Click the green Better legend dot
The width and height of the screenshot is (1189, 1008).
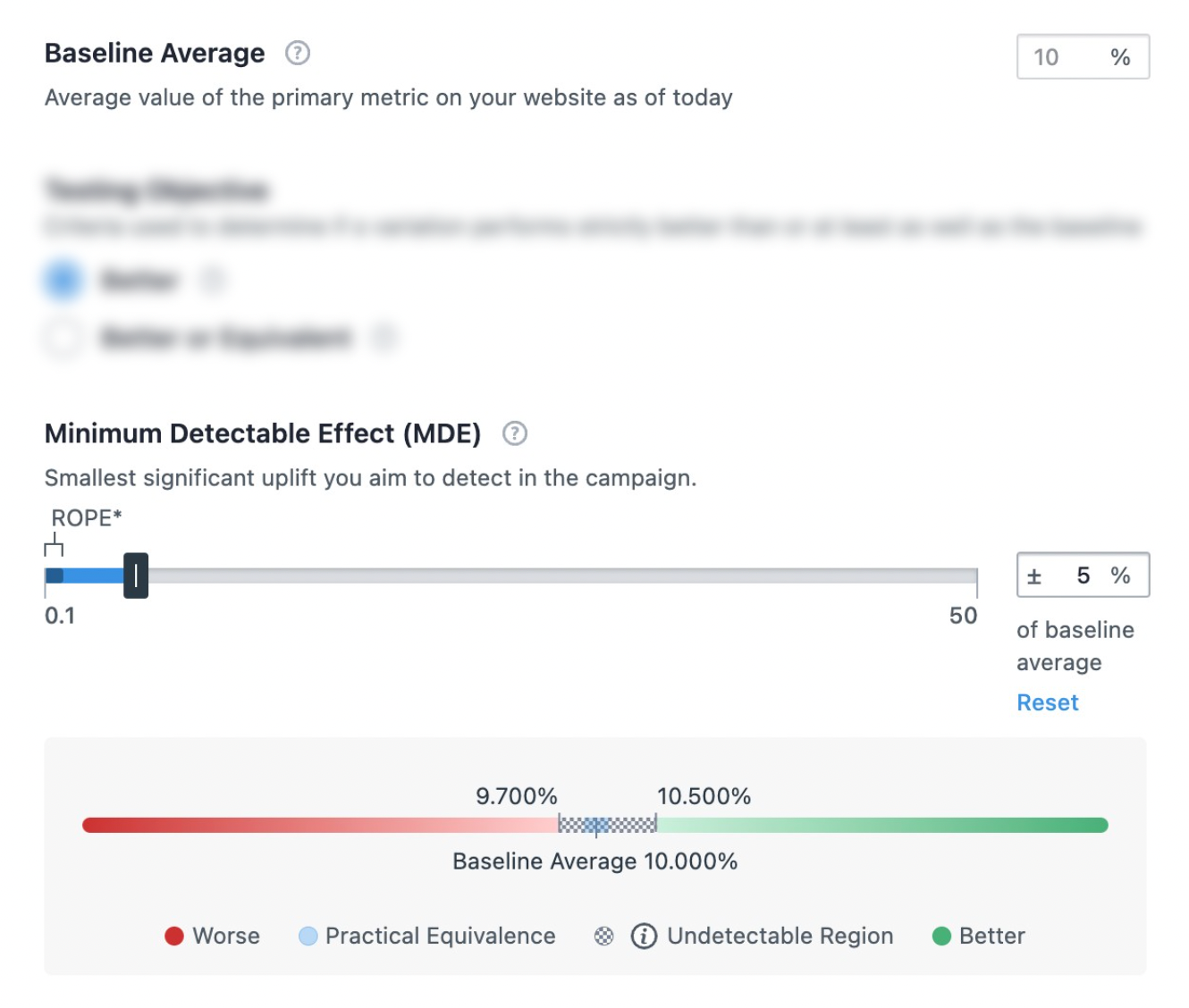[x=940, y=936]
